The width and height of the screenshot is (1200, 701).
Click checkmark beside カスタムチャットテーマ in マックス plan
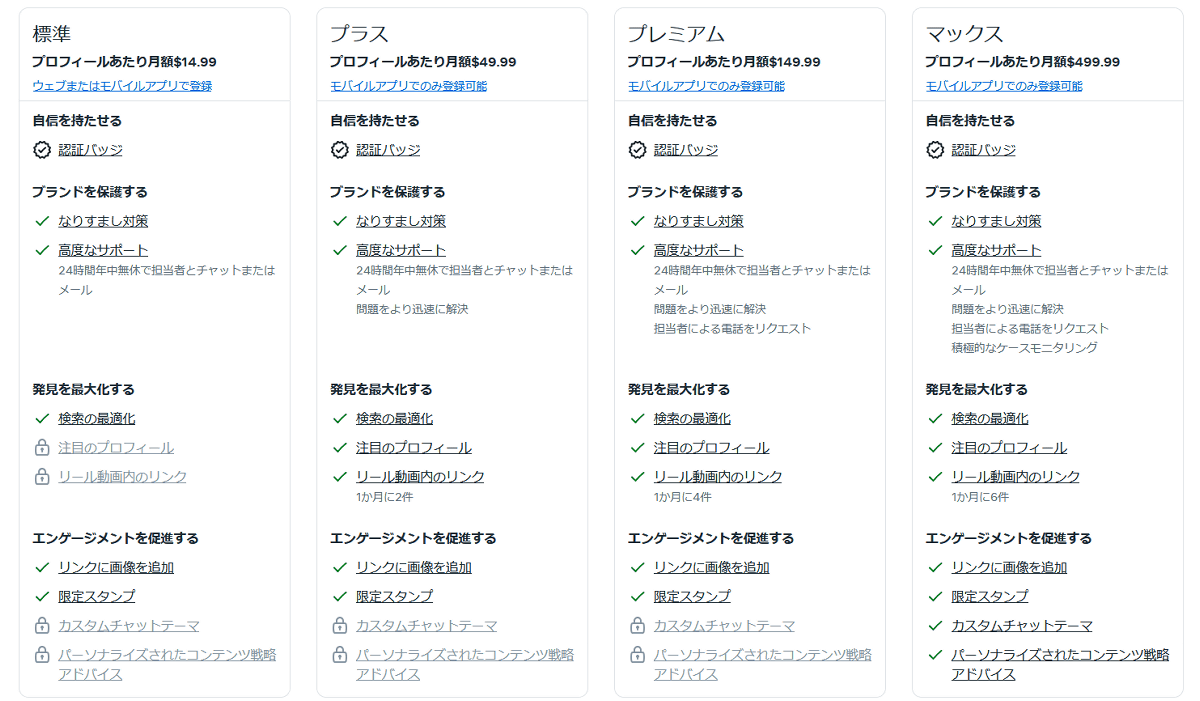click(935, 626)
